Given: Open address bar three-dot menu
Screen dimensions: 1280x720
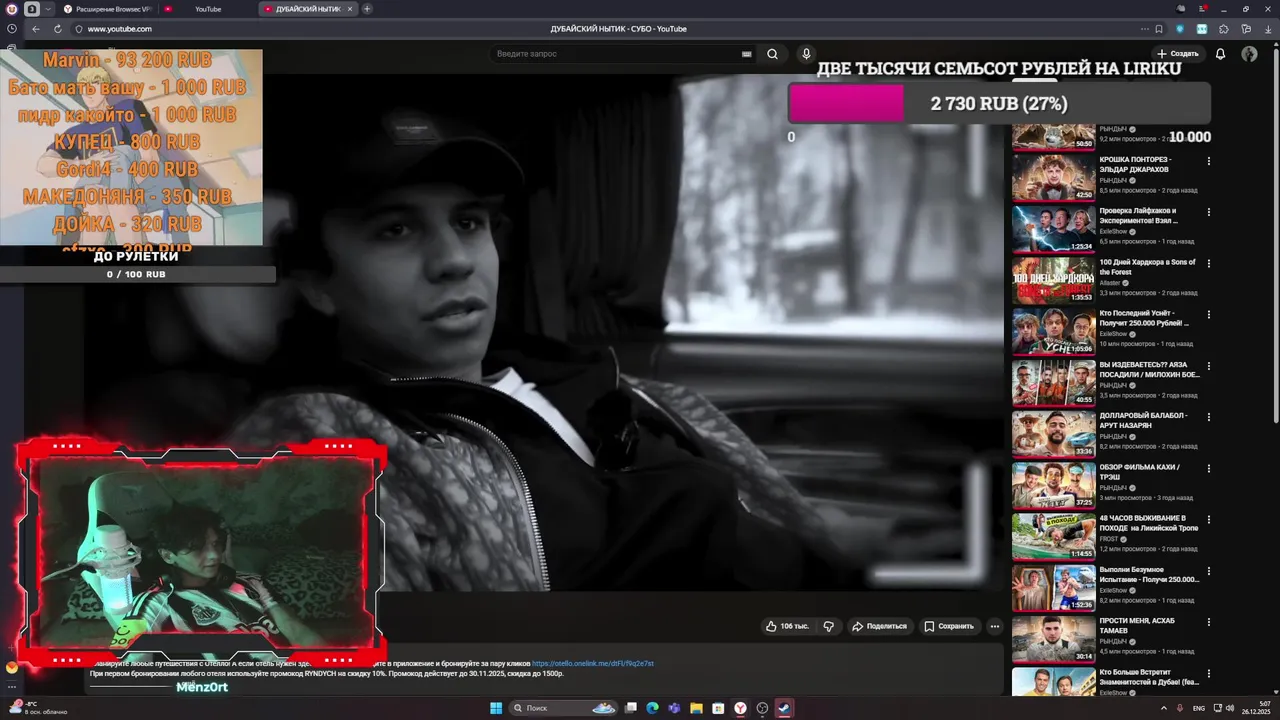Looking at the screenshot, I should pyautogui.click(x=1143, y=29).
